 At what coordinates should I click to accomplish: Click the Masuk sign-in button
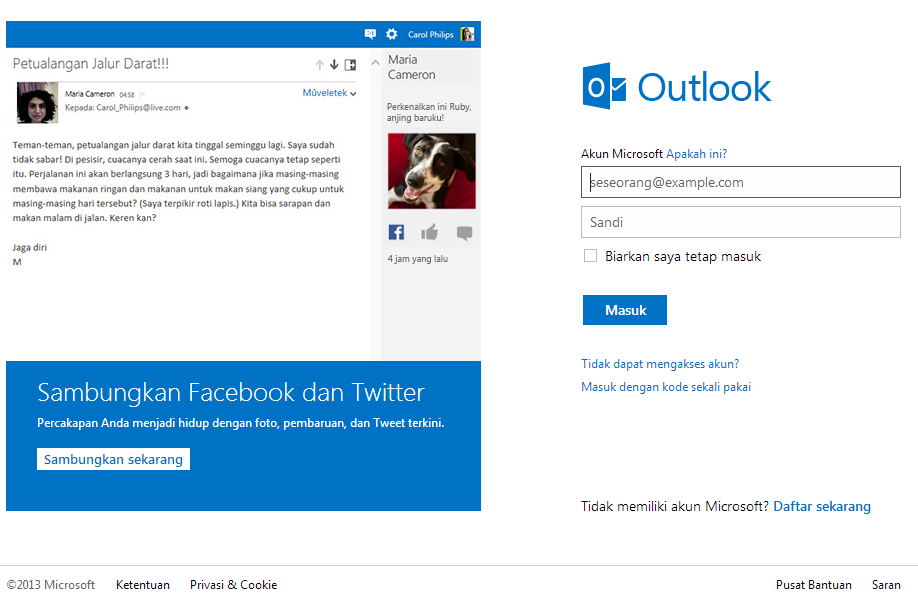[625, 310]
